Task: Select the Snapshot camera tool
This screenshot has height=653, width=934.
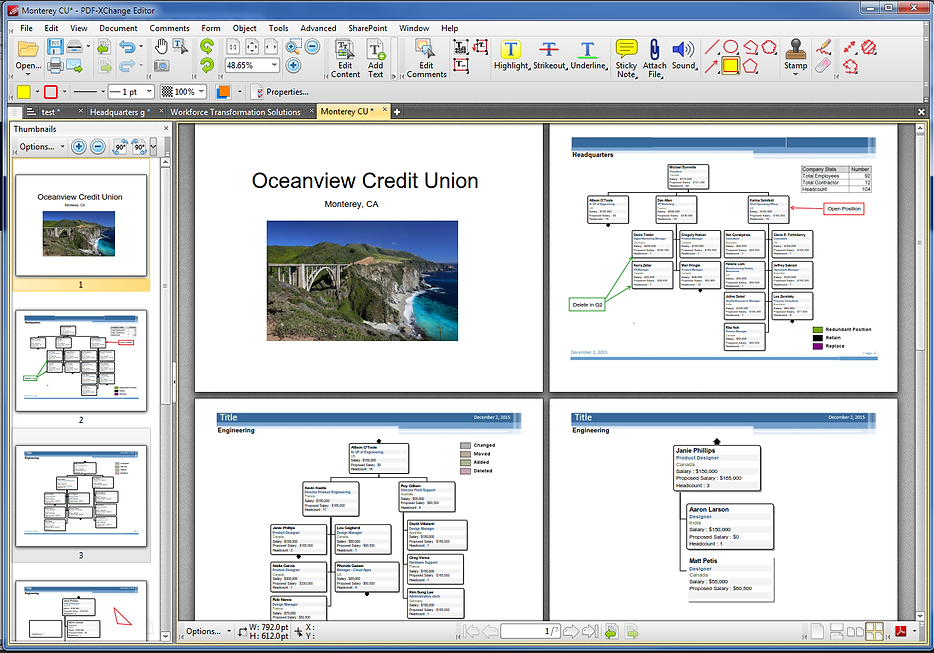Action: coord(161,66)
